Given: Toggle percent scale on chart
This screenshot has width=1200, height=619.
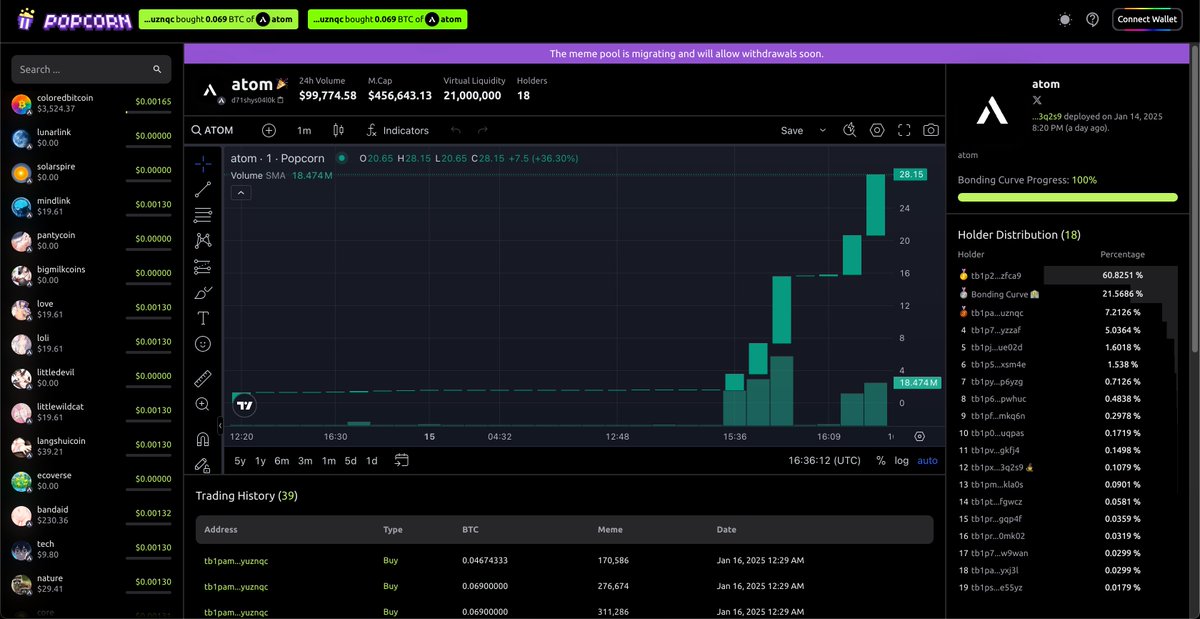Looking at the screenshot, I should pyautogui.click(x=880, y=461).
